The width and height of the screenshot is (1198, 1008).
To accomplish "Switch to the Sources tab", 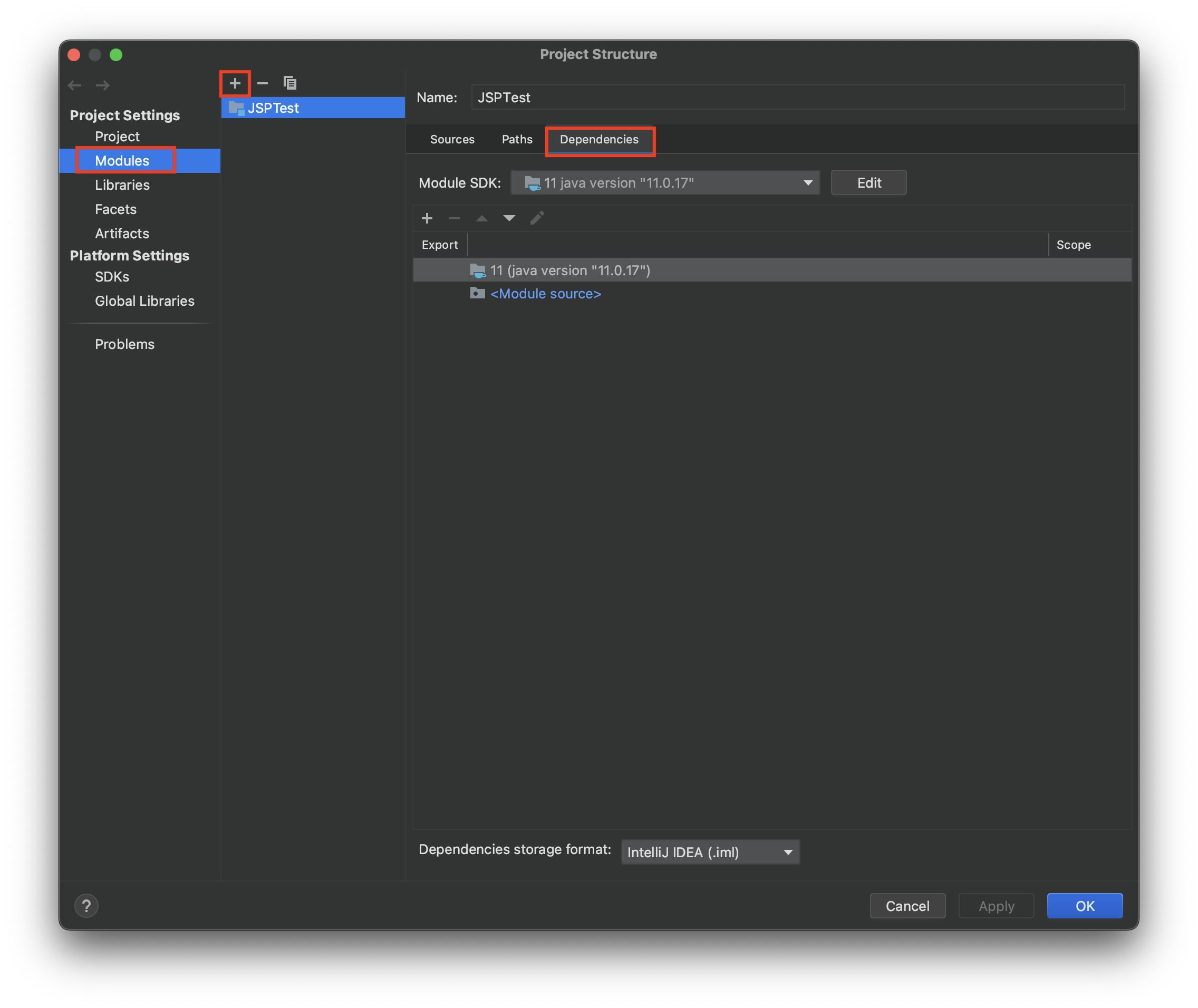I will tap(452, 139).
